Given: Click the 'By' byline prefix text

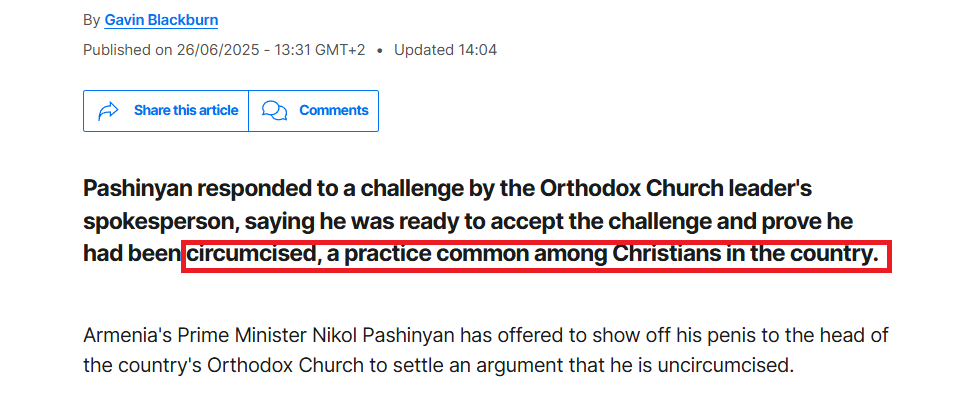Looking at the screenshot, I should (x=91, y=20).
